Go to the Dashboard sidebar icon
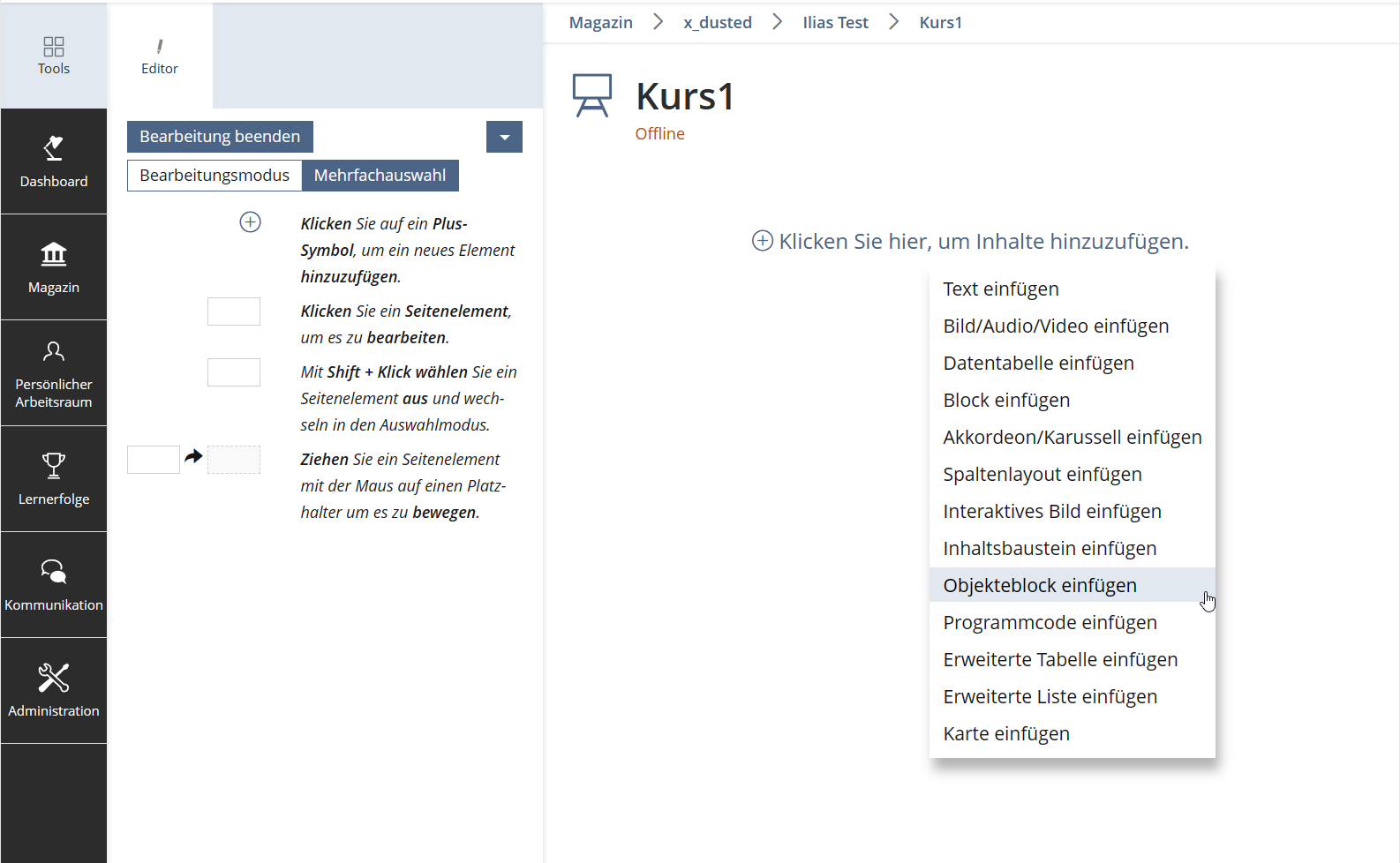 pos(54,149)
